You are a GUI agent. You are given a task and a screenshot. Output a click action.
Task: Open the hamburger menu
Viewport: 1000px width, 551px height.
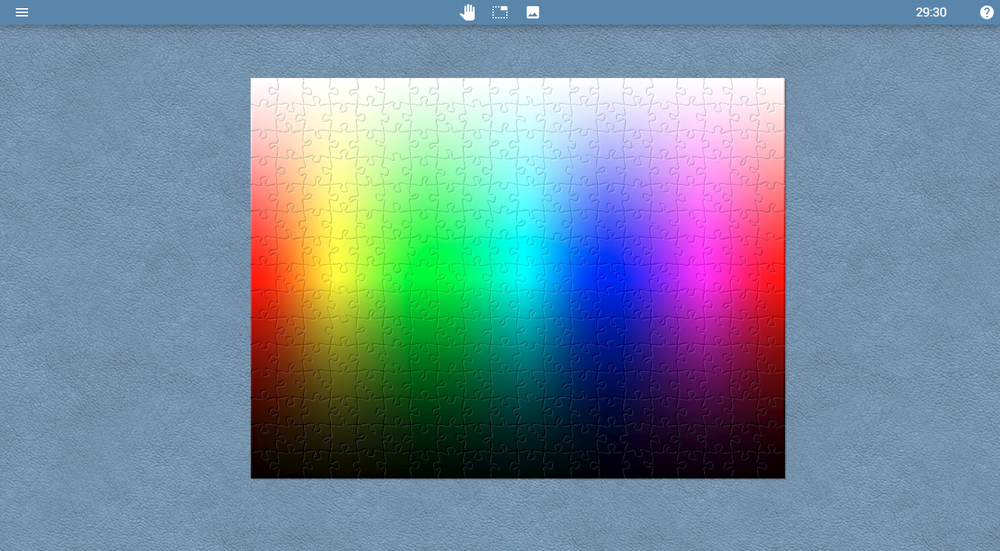[x=22, y=12]
